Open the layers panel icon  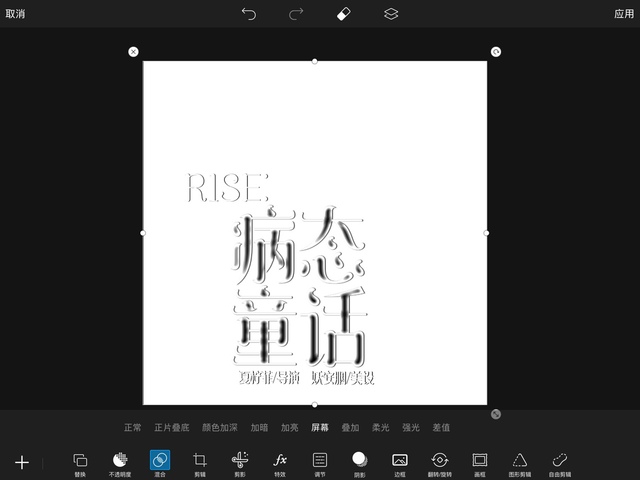(x=391, y=14)
